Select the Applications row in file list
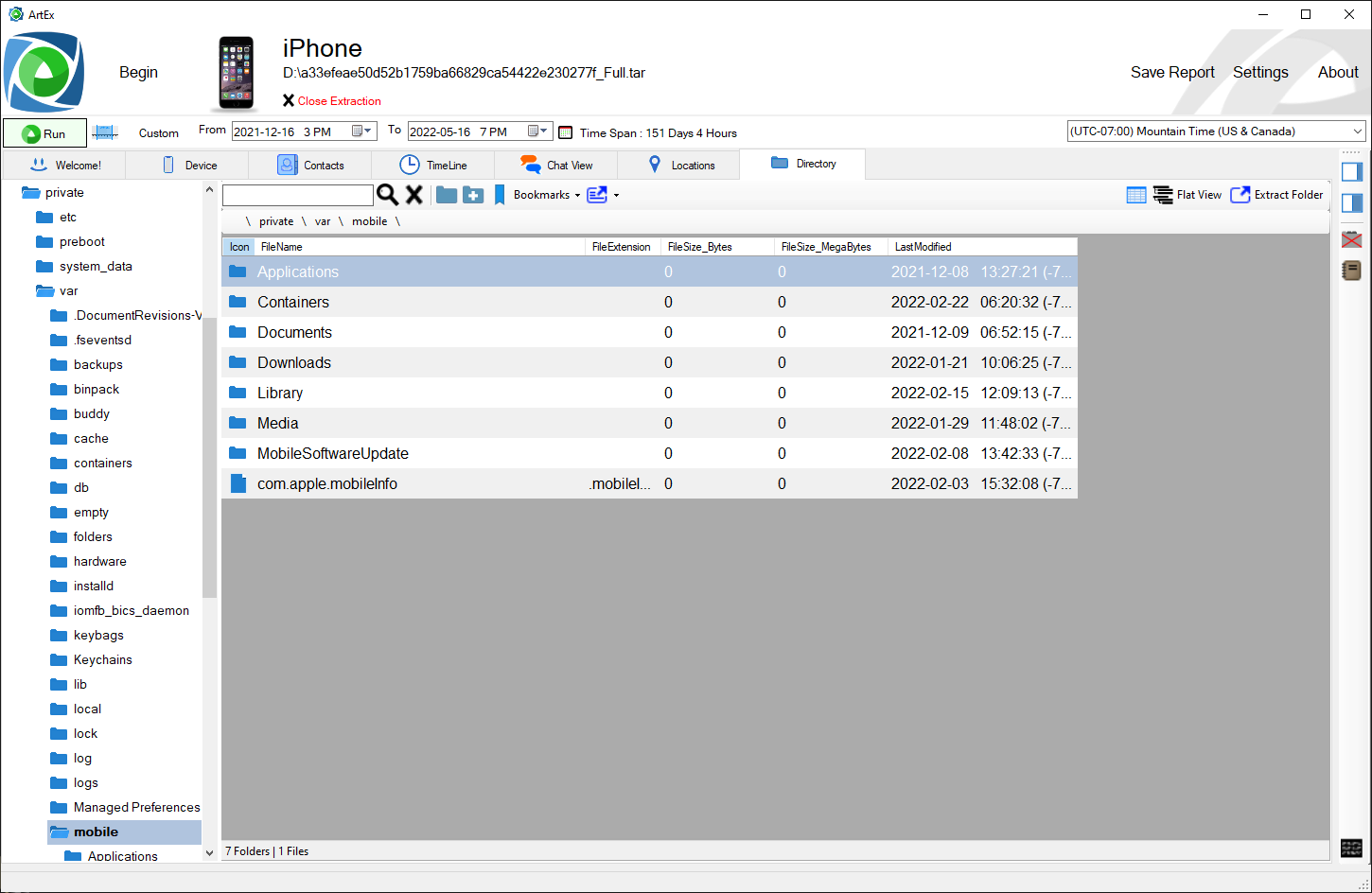This screenshot has height=893, width=1372. click(649, 271)
